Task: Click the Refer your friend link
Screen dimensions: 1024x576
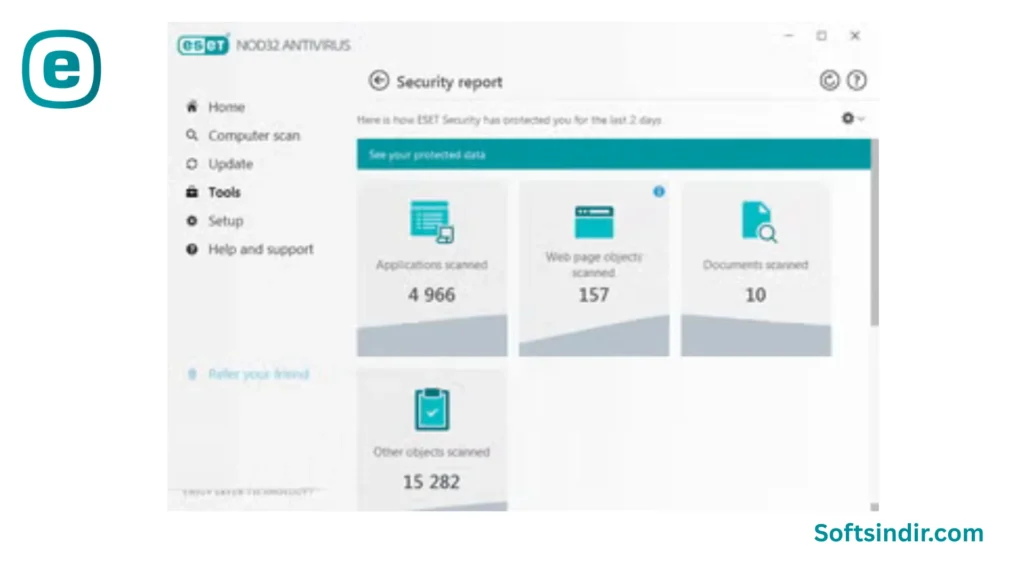Action: click(258, 374)
